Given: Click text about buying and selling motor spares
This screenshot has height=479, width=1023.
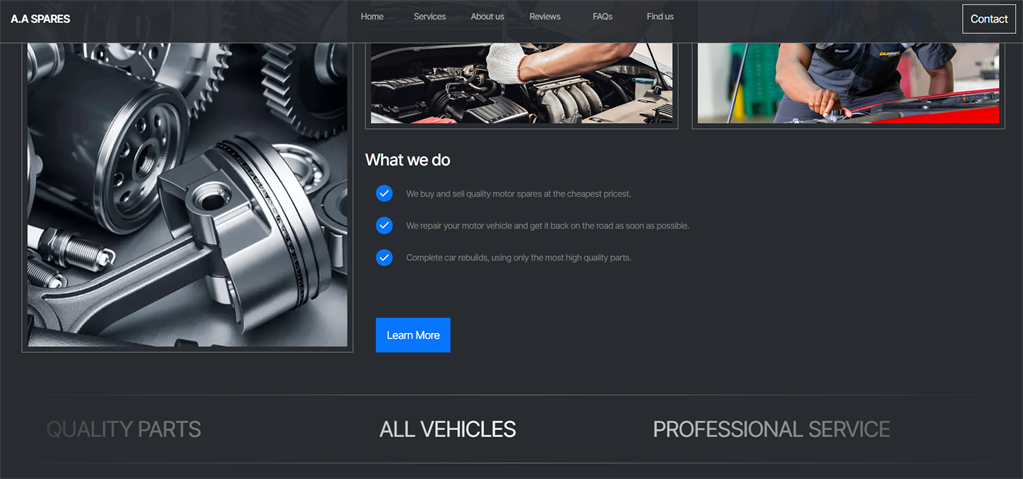Looking at the screenshot, I should pyautogui.click(x=519, y=194).
